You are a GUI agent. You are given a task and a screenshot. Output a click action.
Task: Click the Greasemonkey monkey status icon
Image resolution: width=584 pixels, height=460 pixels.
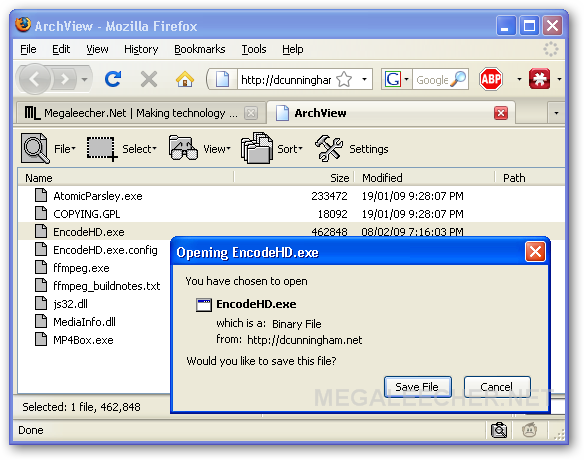point(529,430)
